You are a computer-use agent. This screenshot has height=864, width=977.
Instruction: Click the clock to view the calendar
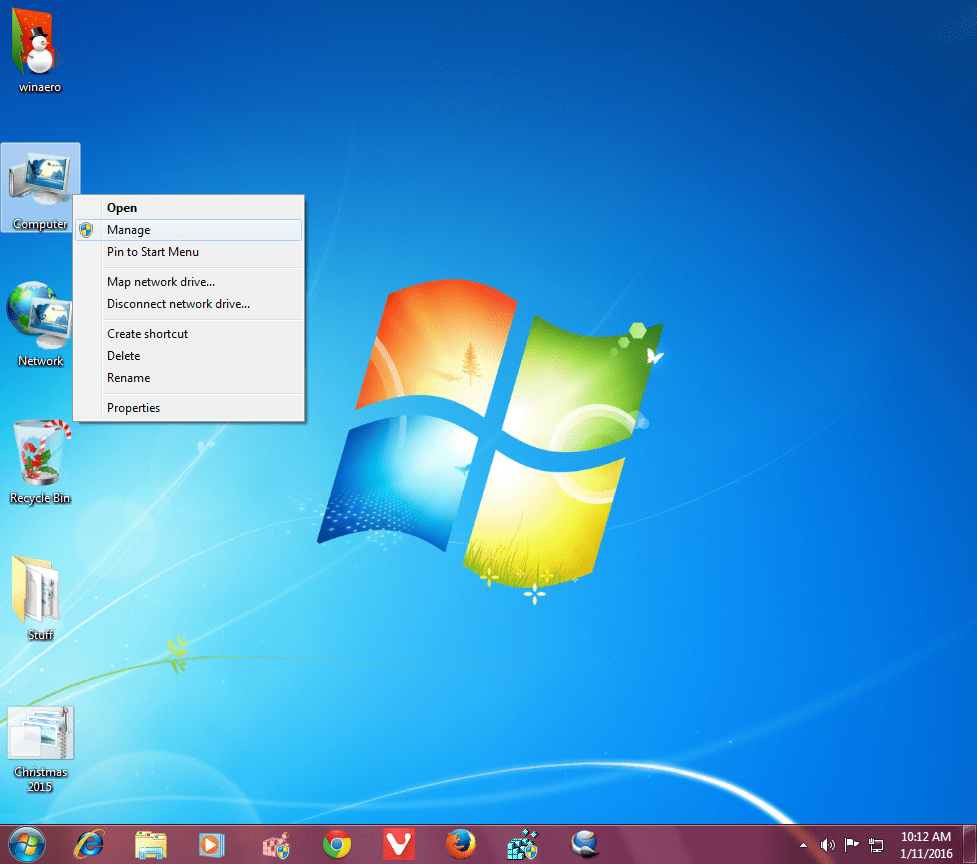click(x=925, y=844)
